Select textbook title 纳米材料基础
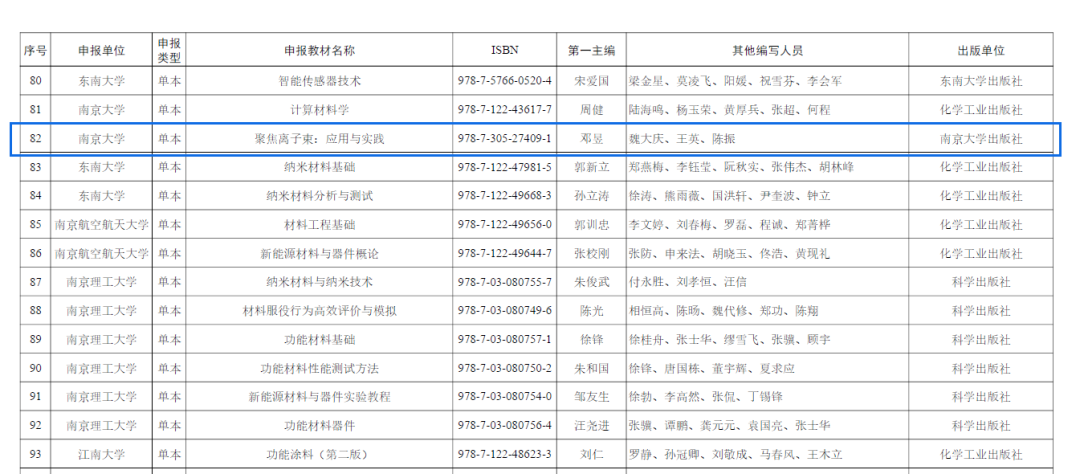This screenshot has width=1080, height=474. click(x=320, y=167)
